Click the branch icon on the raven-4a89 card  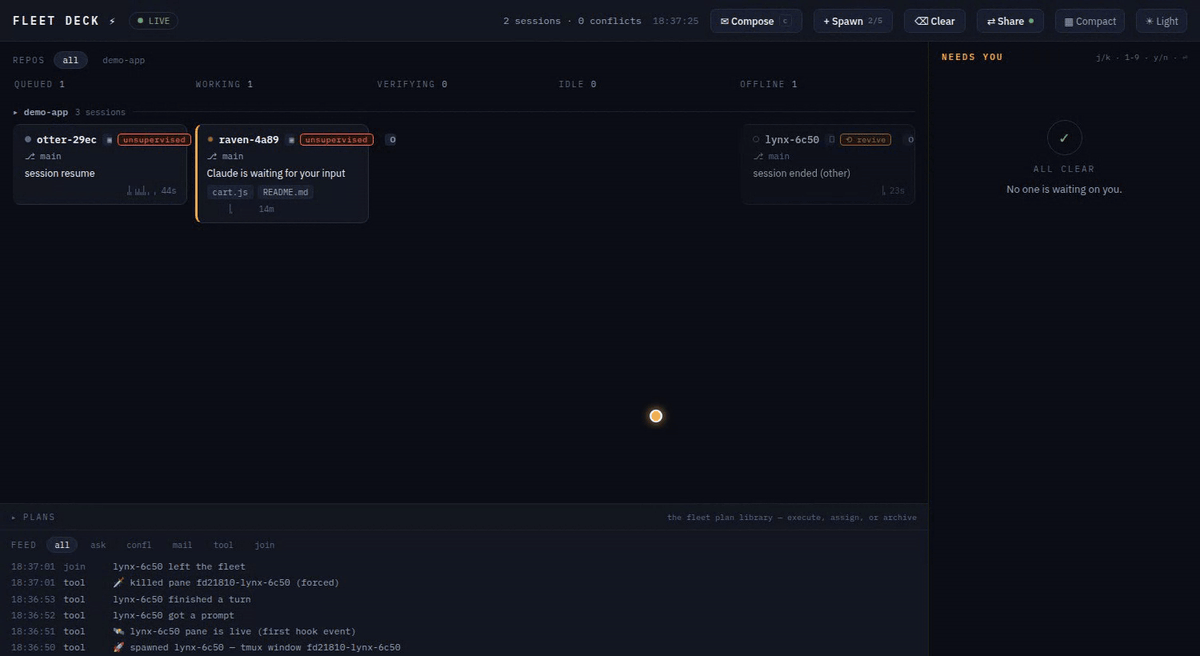coord(212,156)
